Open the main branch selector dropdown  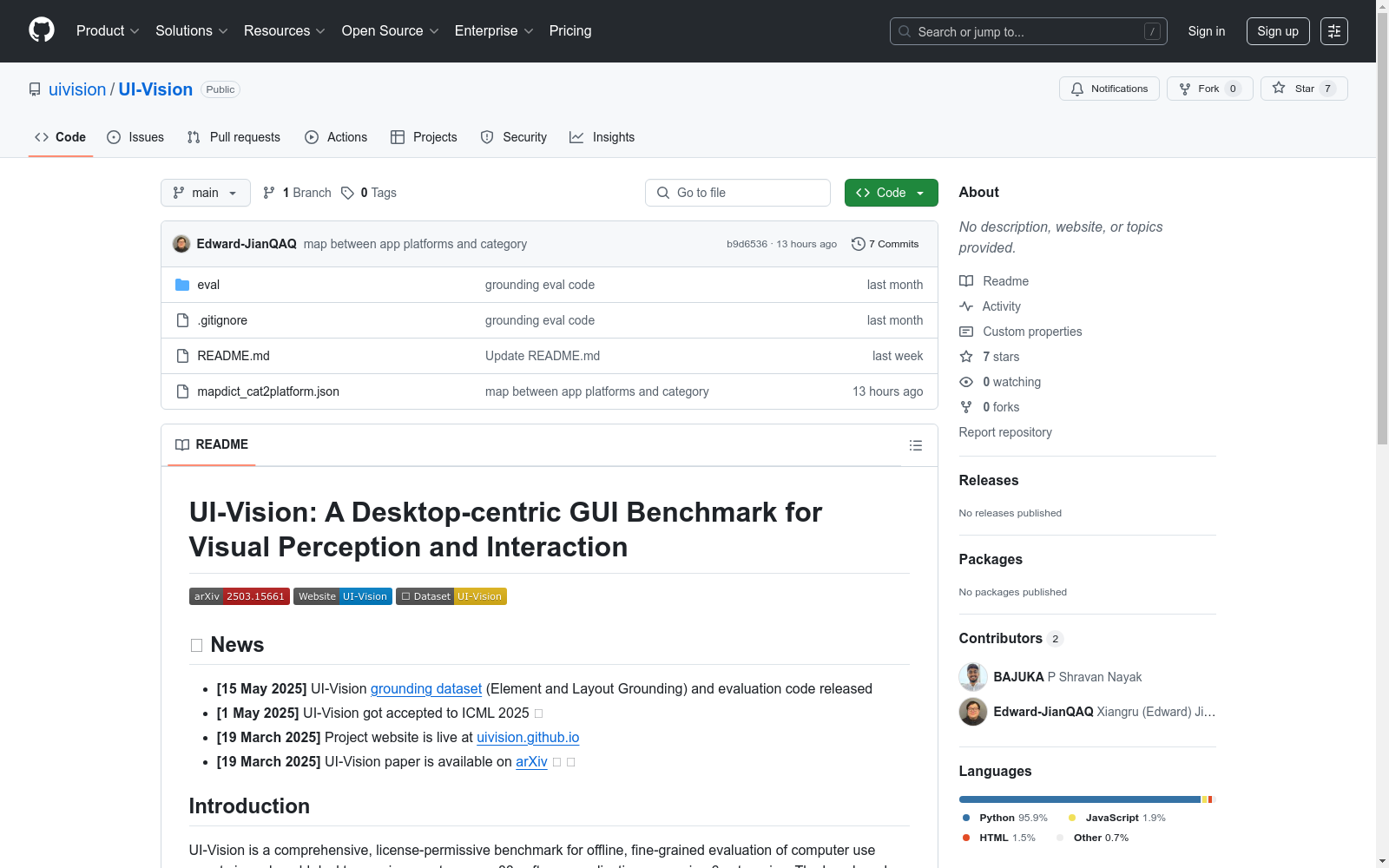pos(206,193)
